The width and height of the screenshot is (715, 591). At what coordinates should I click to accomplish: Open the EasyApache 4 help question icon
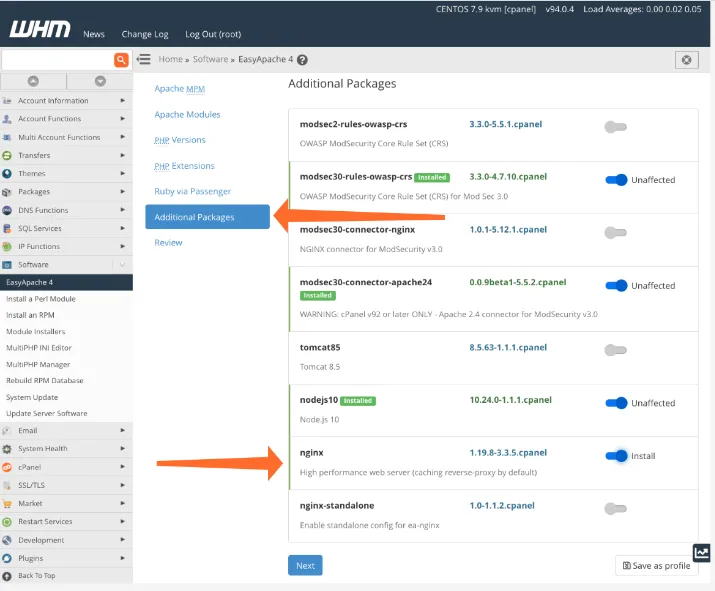click(302, 60)
